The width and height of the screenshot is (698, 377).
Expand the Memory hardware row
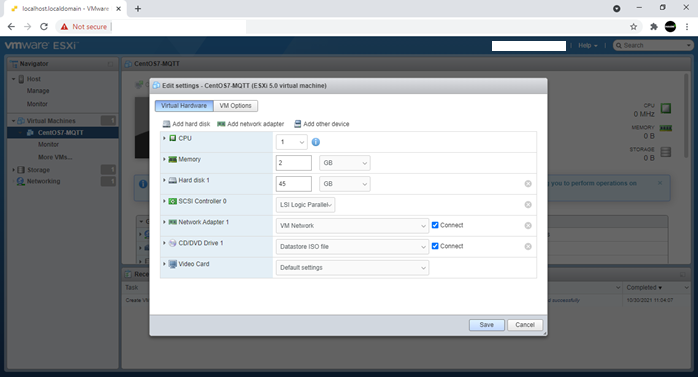click(164, 159)
